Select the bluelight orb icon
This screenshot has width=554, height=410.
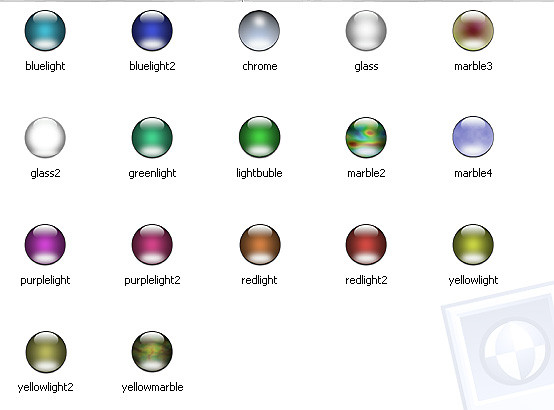[45, 30]
